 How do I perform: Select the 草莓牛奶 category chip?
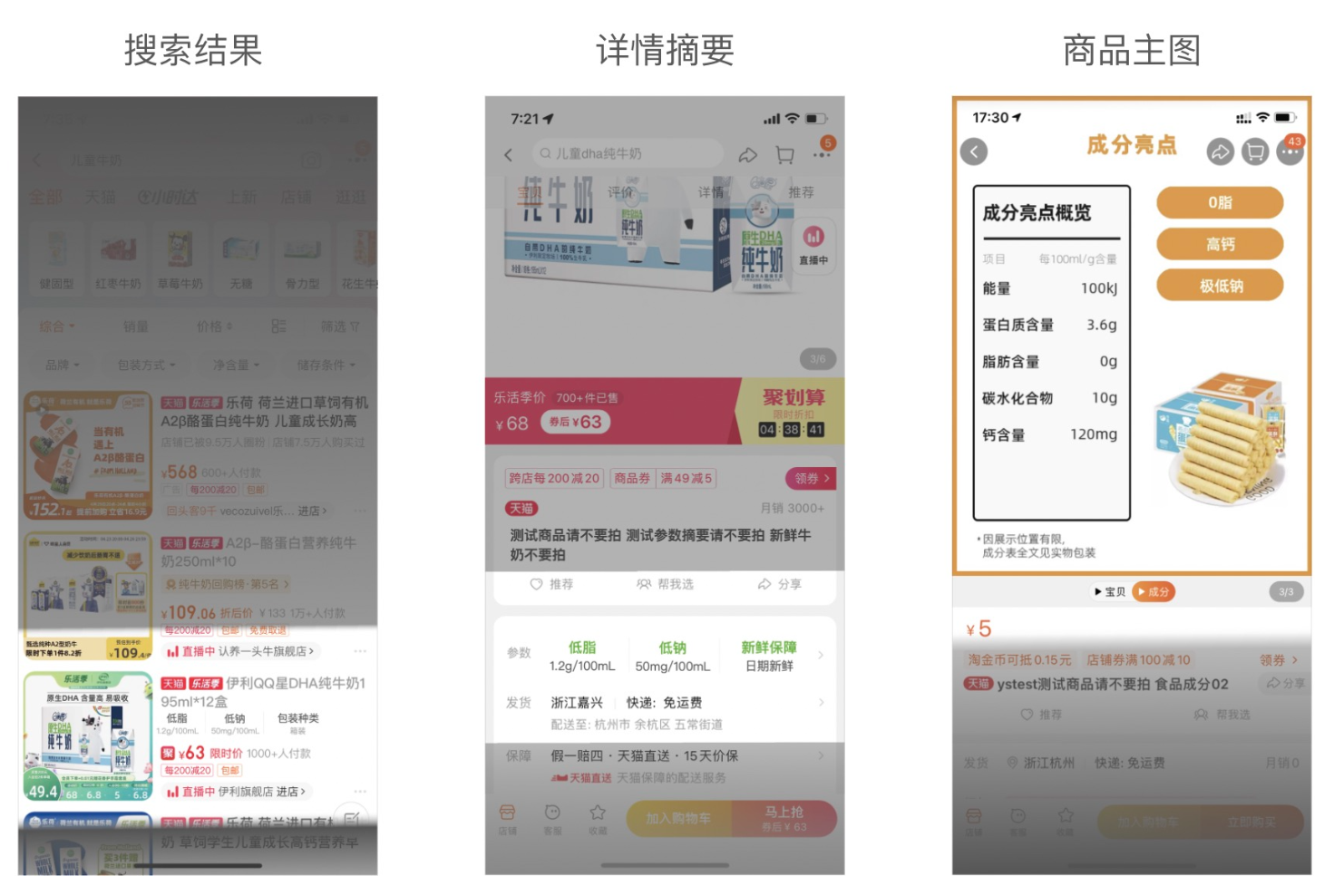[x=180, y=259]
